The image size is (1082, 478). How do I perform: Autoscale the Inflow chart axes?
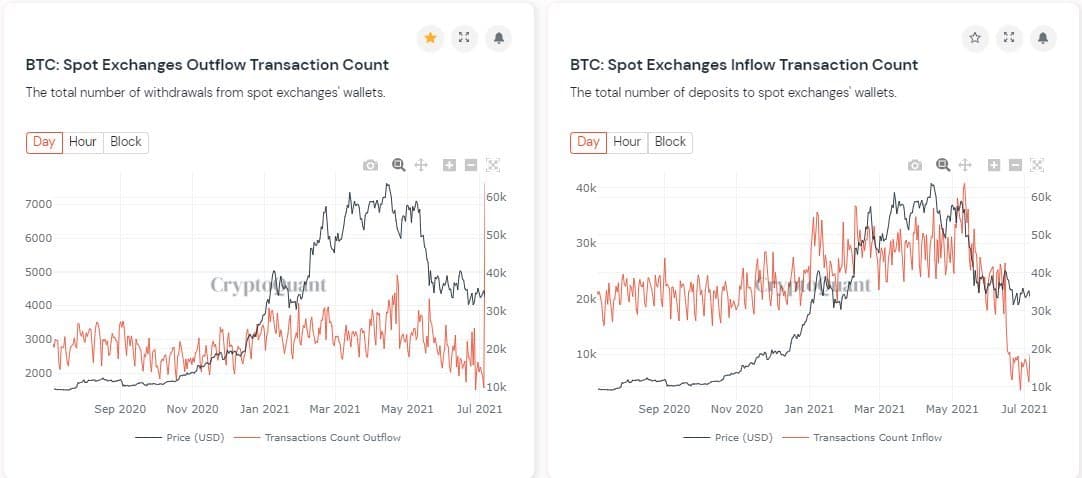tap(1037, 165)
